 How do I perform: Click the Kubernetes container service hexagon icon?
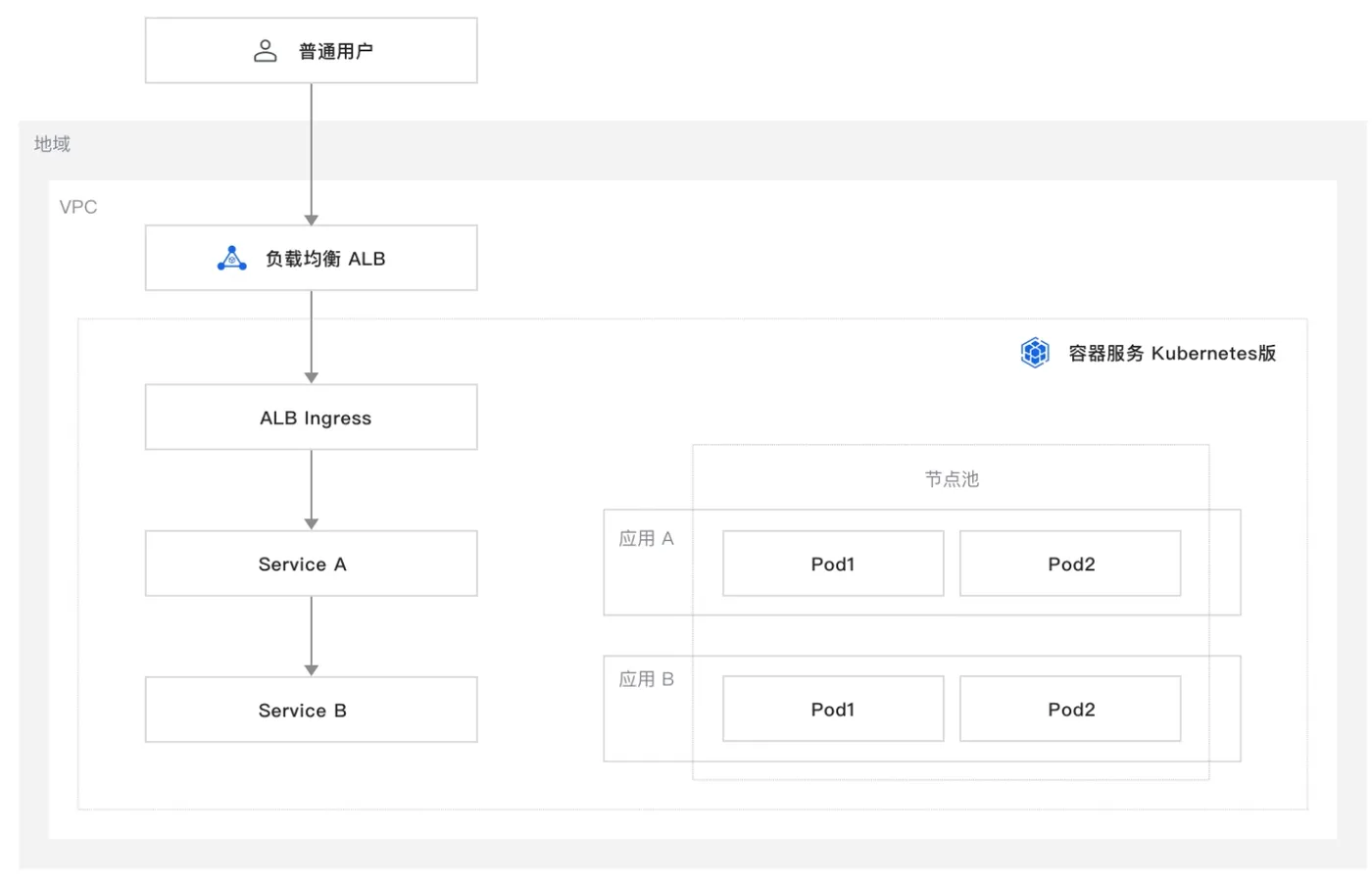(1035, 353)
